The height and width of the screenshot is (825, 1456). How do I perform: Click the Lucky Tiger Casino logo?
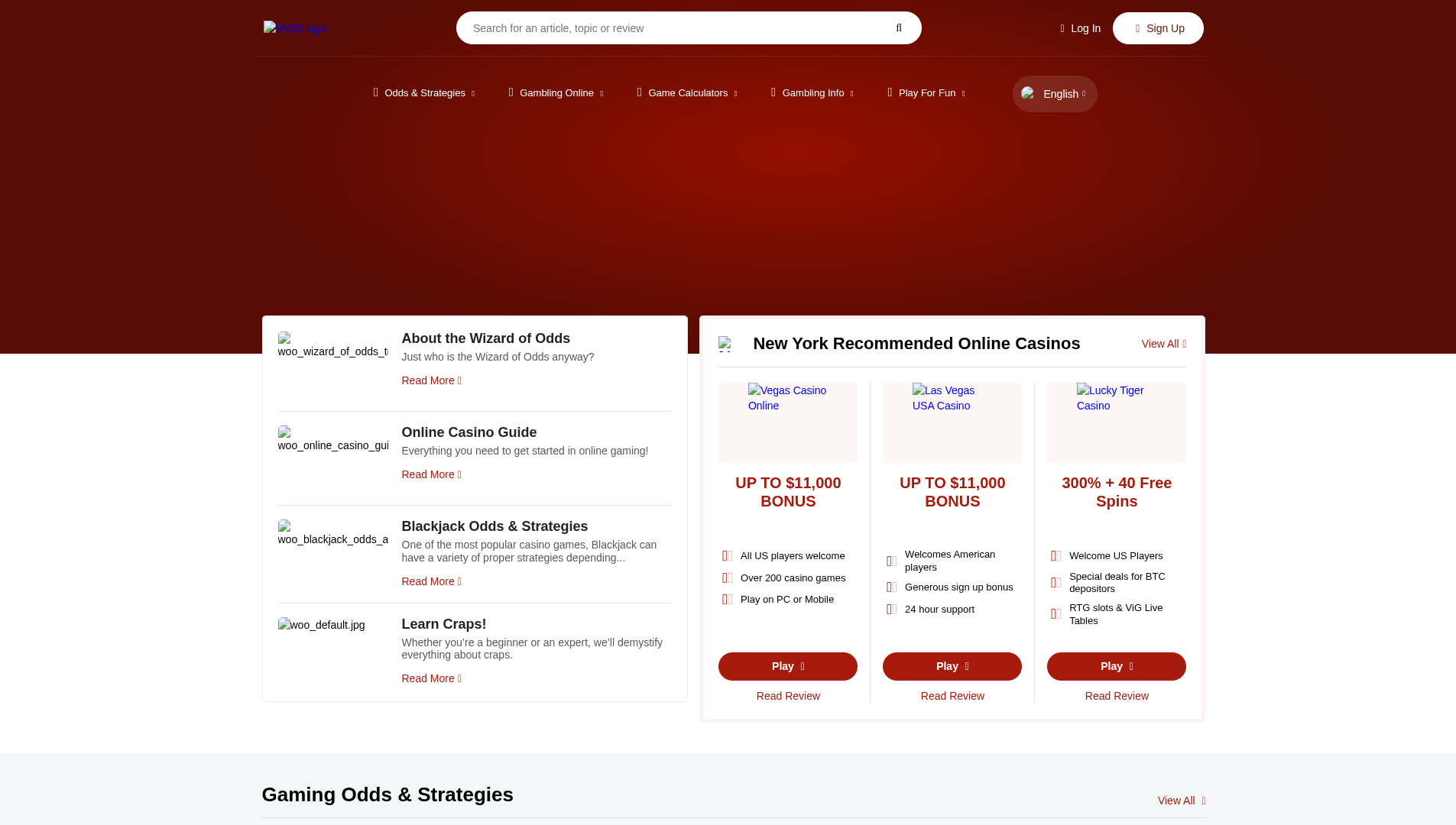(x=1117, y=398)
